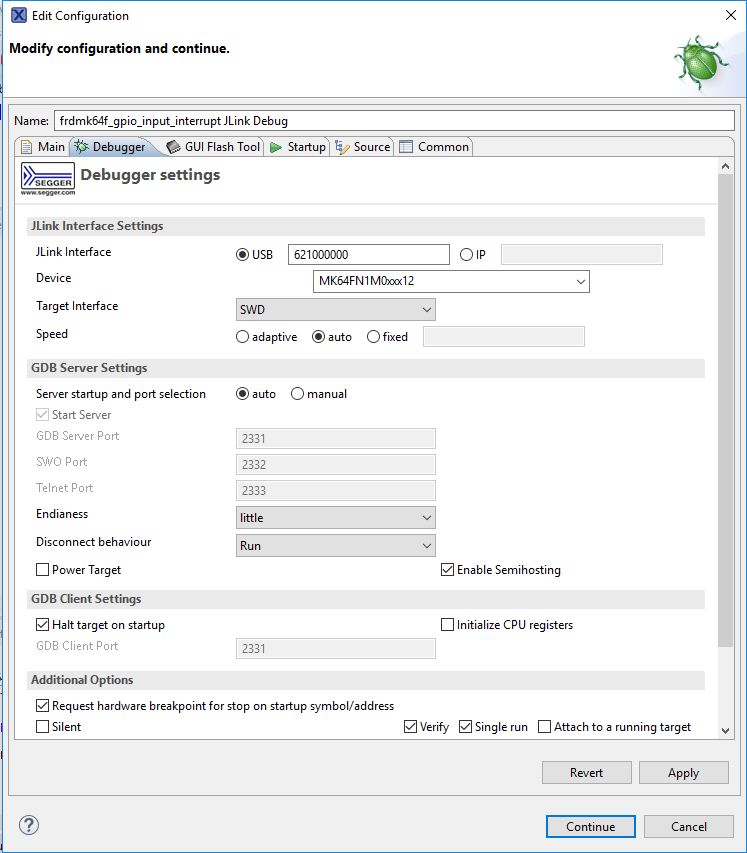Click the Apply button
This screenshot has height=853, width=747.
[683, 772]
